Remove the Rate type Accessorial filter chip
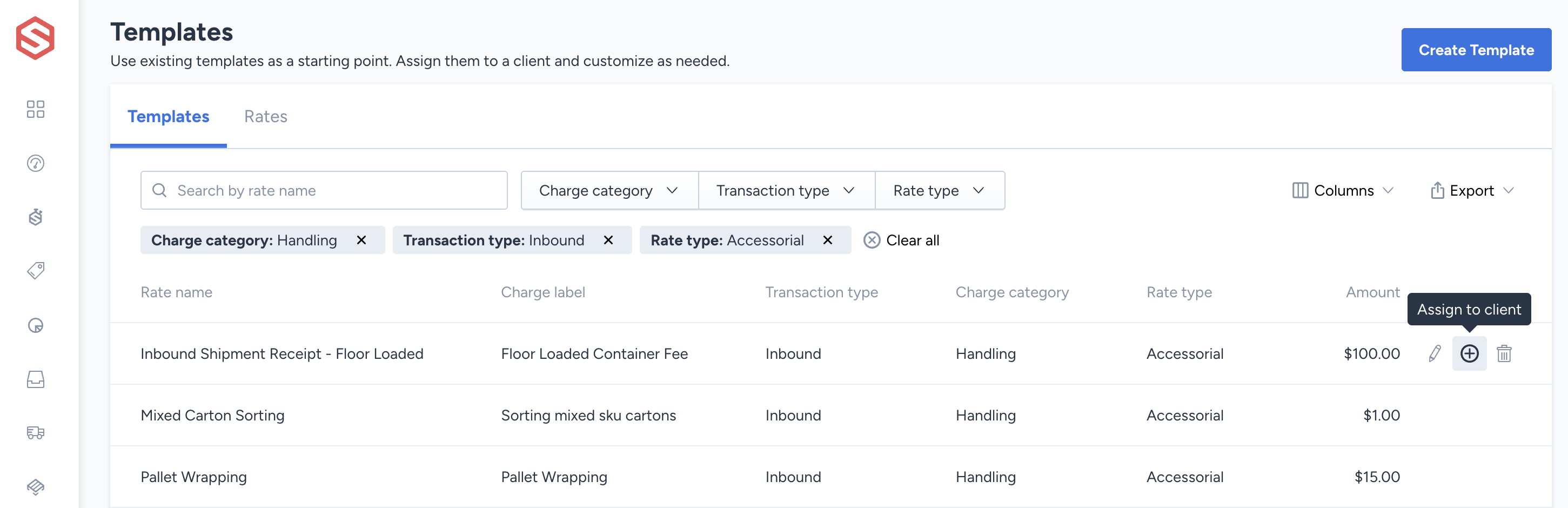This screenshot has height=508, width=1568. point(827,240)
